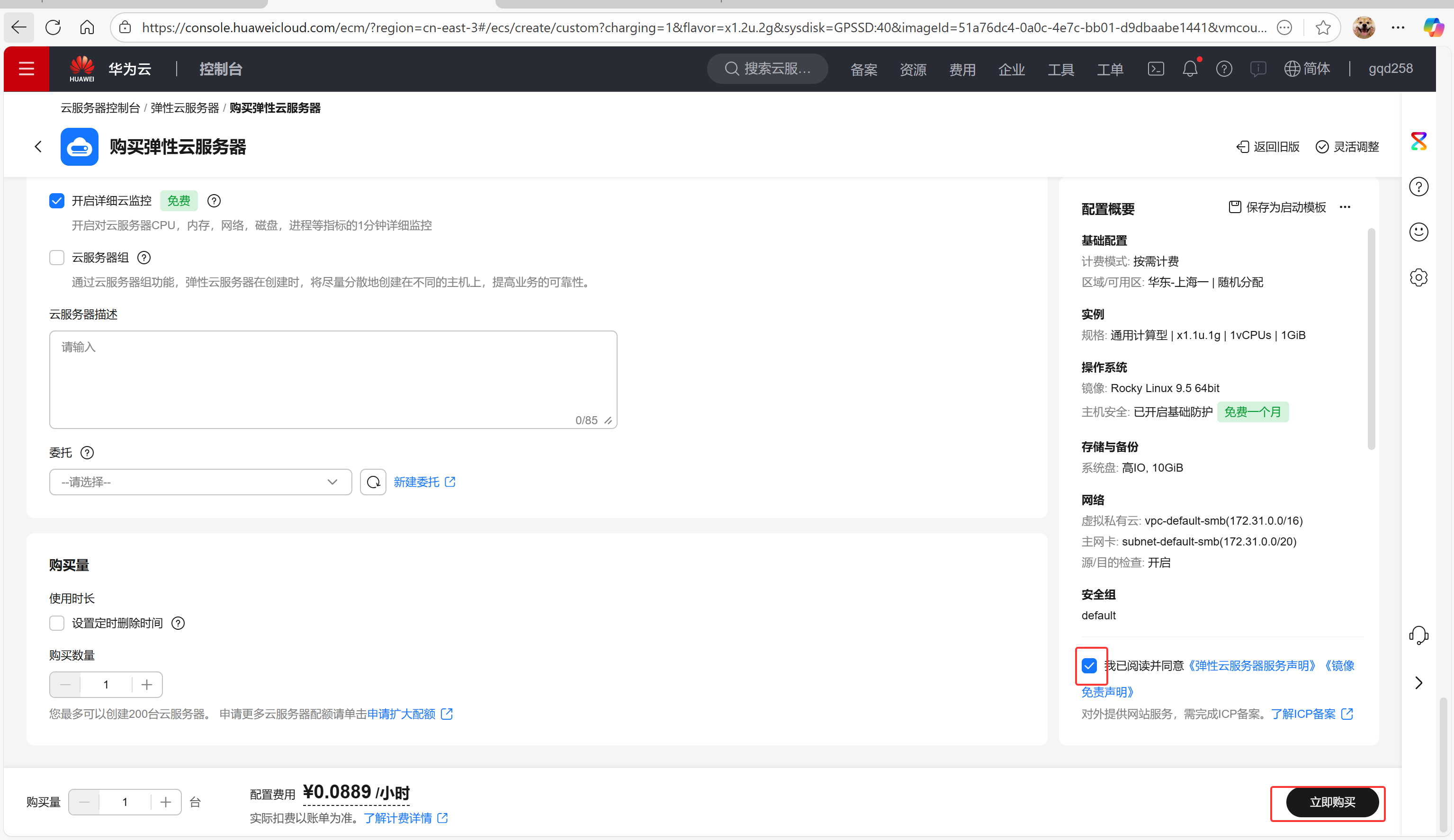Check 设置定时删除时间 checkbox
The image size is (1454, 840).
coord(56,623)
